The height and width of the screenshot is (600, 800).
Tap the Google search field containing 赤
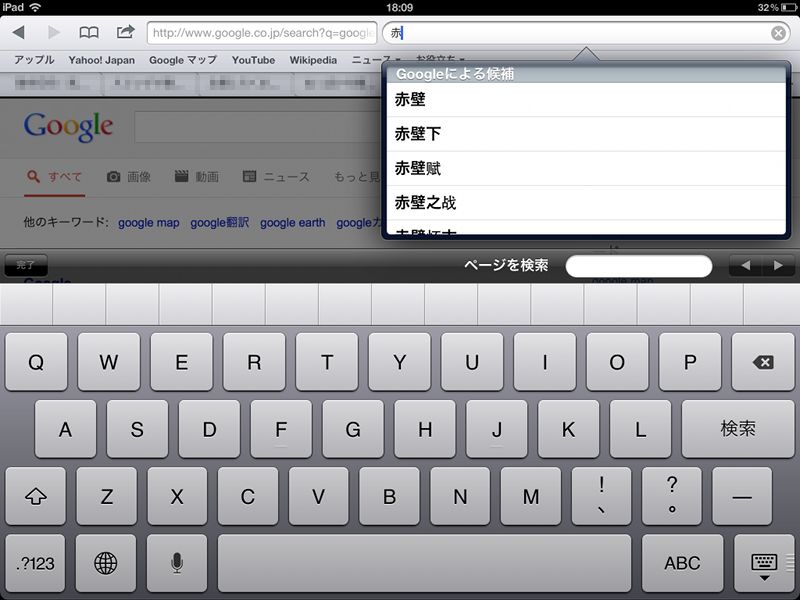pos(586,33)
